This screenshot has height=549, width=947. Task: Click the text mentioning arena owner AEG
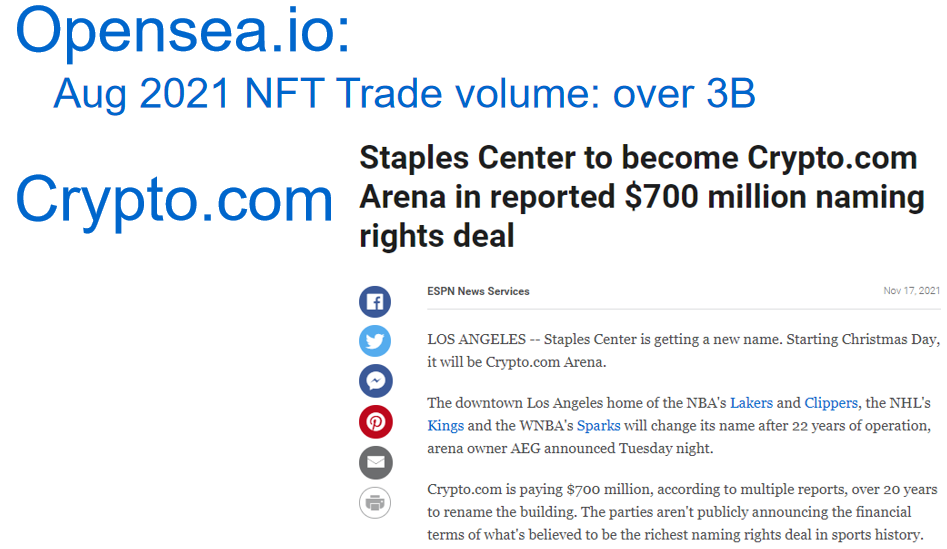(x=570, y=449)
